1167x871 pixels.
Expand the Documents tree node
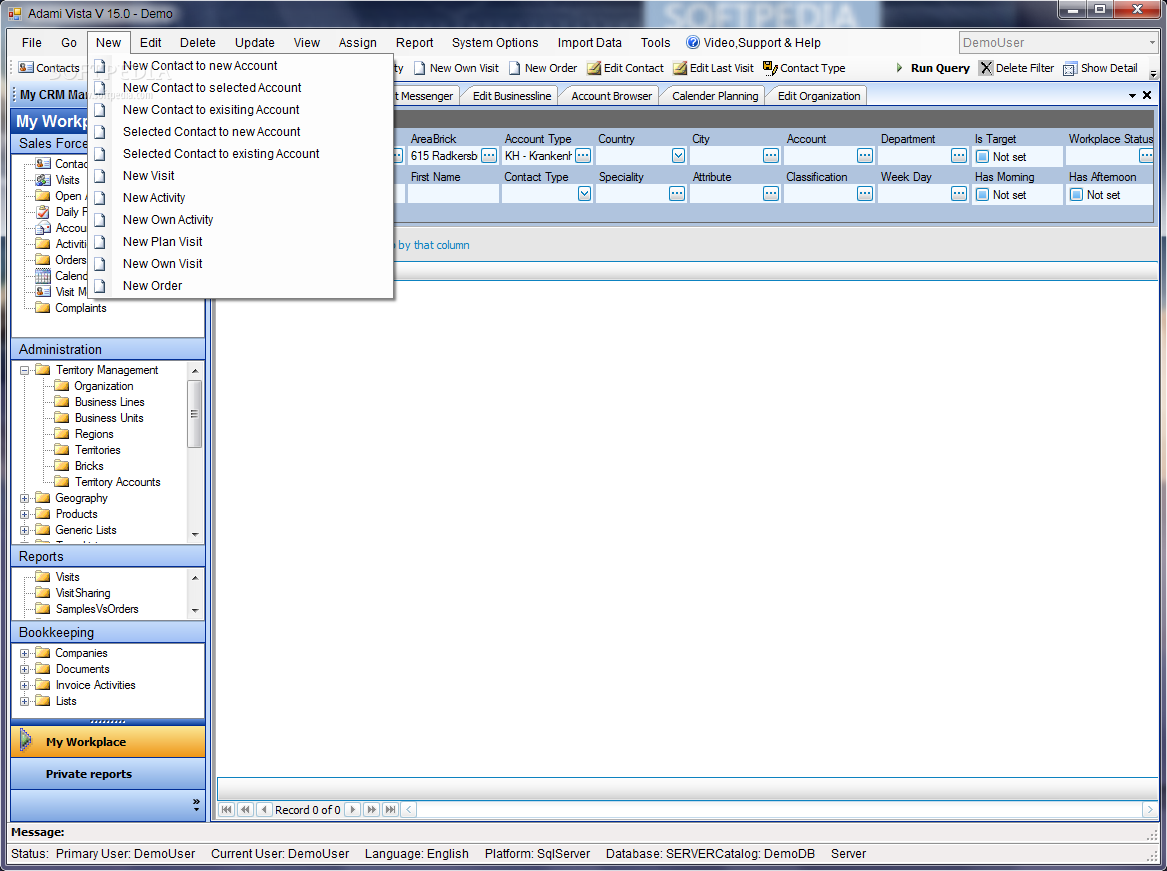[25, 669]
